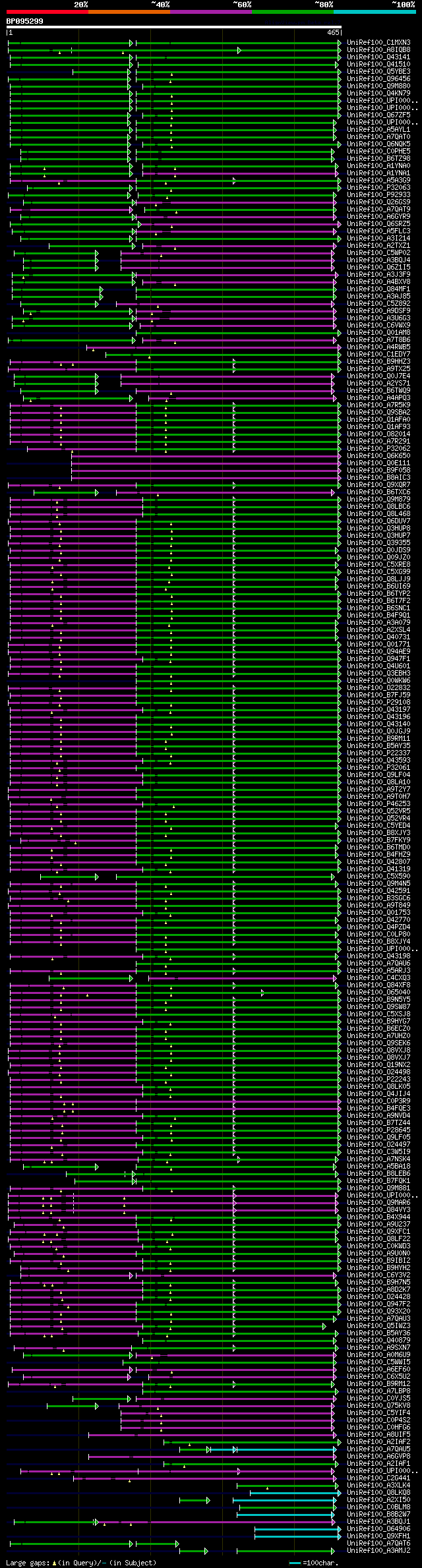Select label UniRef100_Q43593

(x=378, y=760)
